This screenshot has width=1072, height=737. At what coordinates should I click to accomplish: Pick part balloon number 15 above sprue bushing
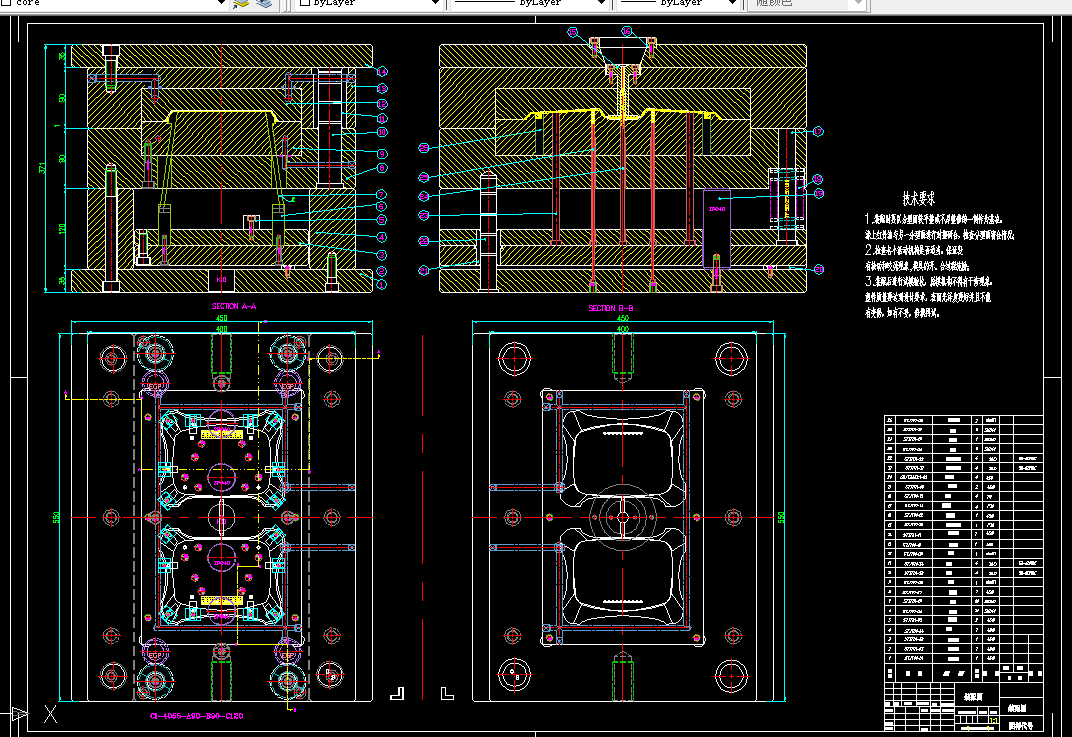(x=572, y=32)
